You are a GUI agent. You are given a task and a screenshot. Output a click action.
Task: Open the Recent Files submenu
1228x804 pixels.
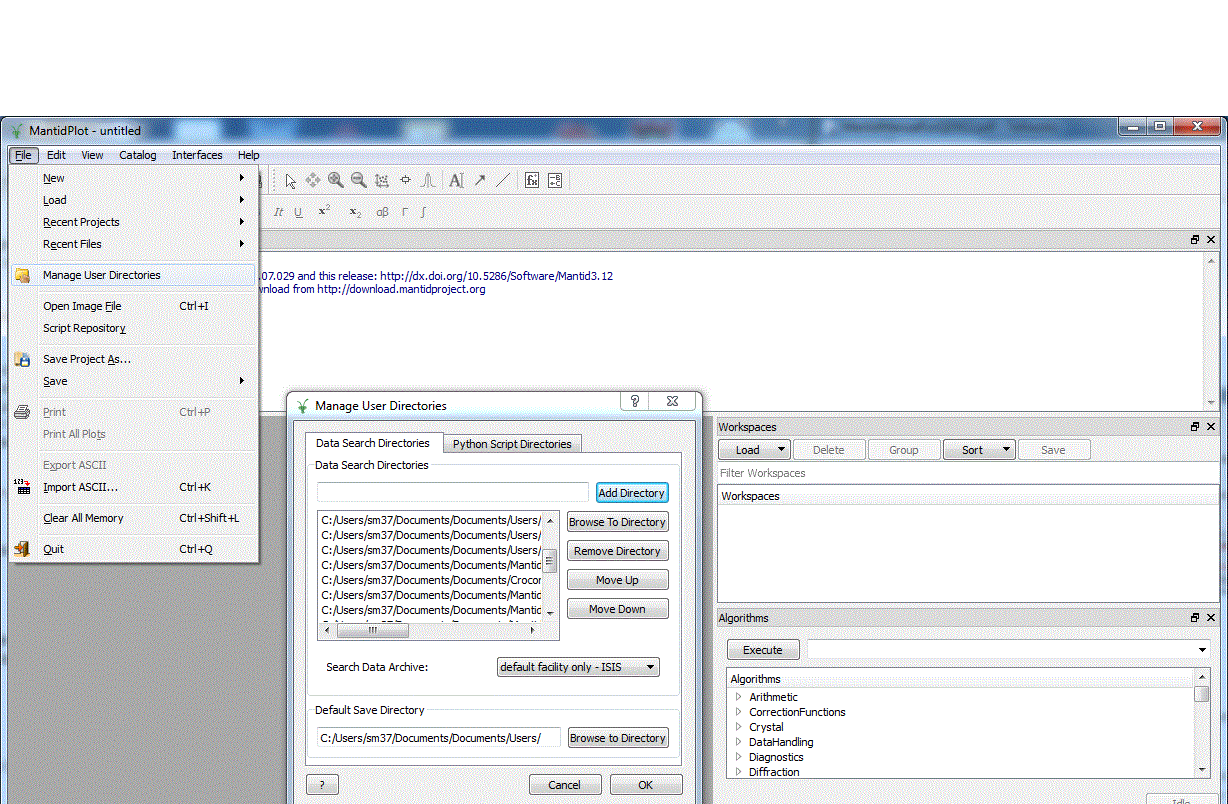coord(134,244)
